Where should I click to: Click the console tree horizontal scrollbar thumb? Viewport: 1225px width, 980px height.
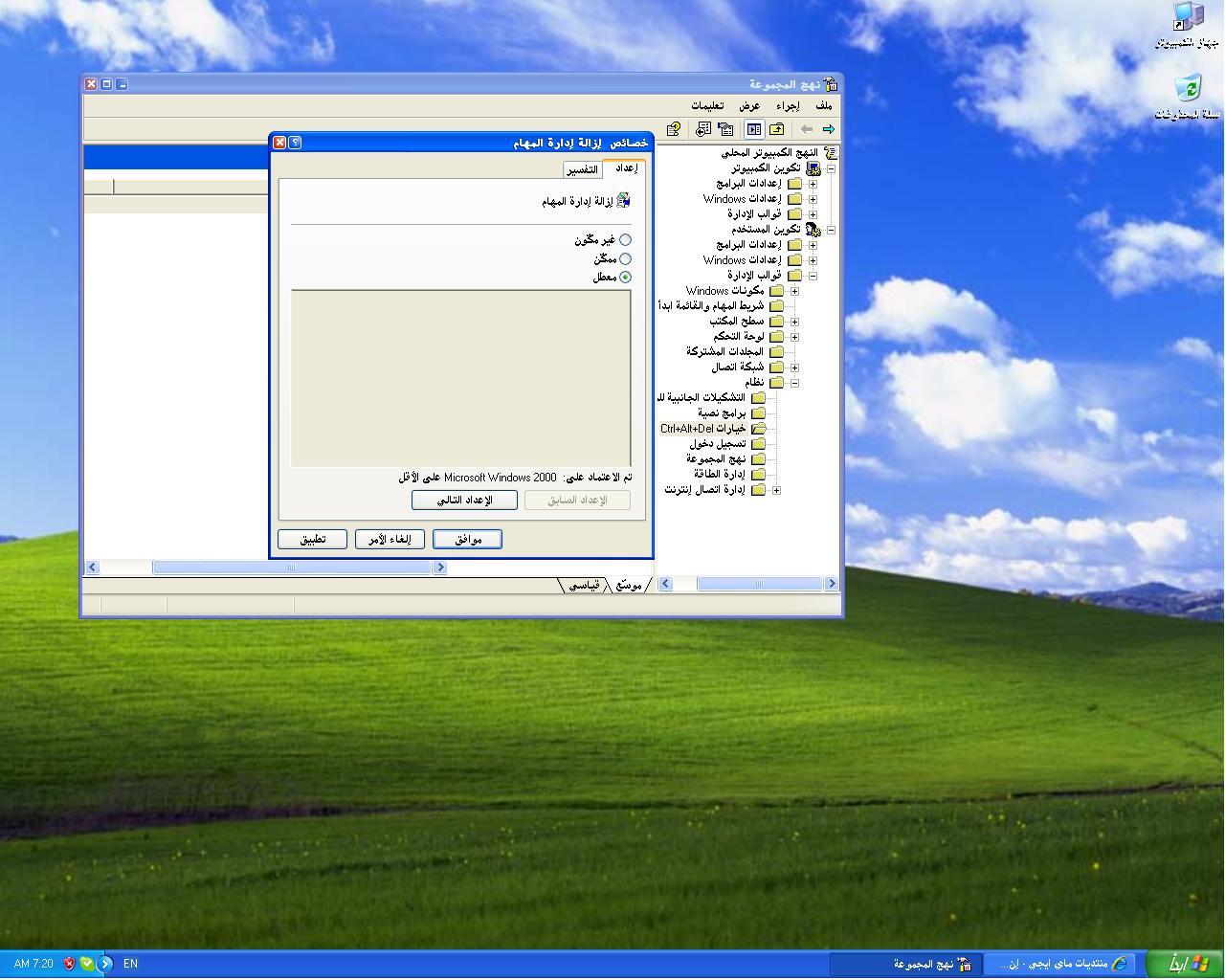coord(759,584)
